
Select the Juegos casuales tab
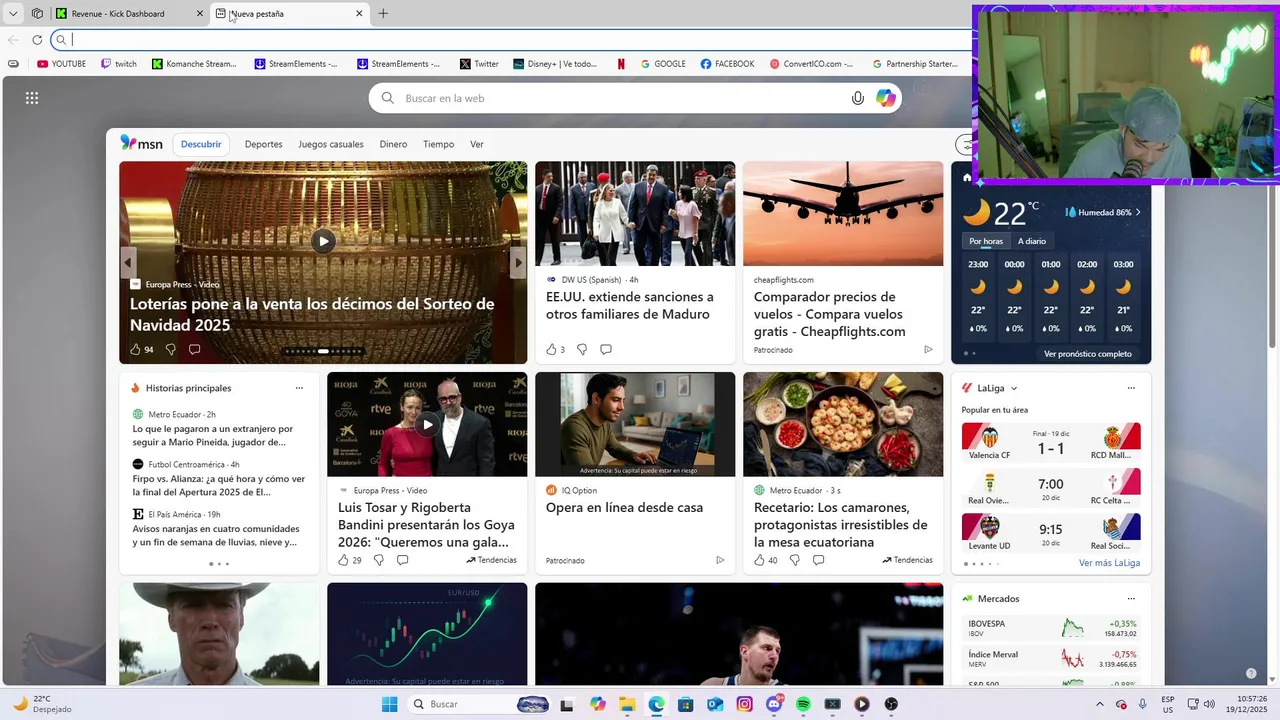[331, 144]
